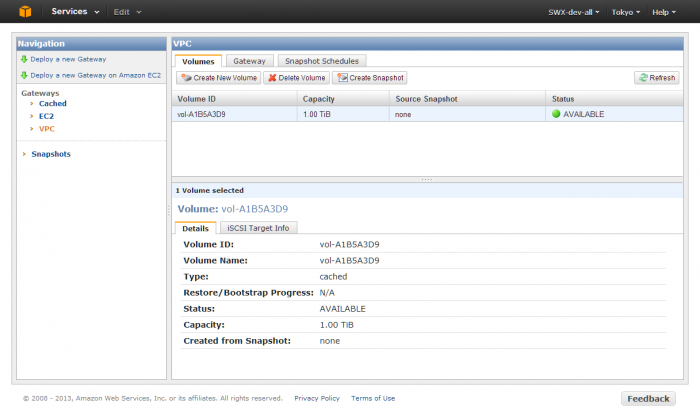700x412 pixels.
Task: Click the Volume Name value vol-A1B5A3D9
Action: pyautogui.click(x=349, y=261)
